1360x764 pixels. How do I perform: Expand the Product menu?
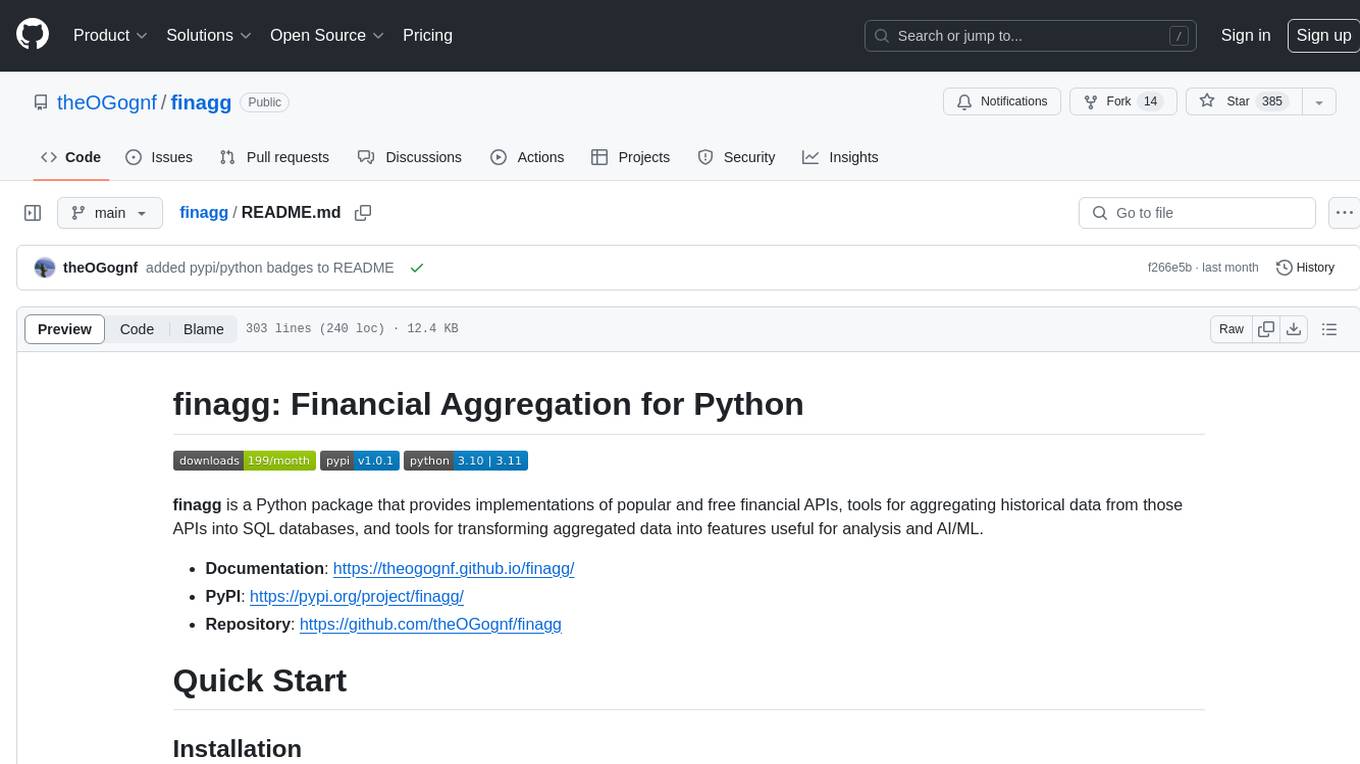[x=110, y=35]
